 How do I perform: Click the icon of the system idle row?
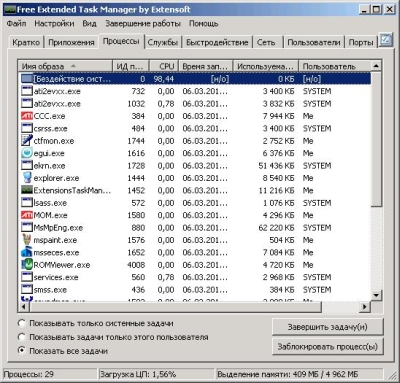coord(27,79)
